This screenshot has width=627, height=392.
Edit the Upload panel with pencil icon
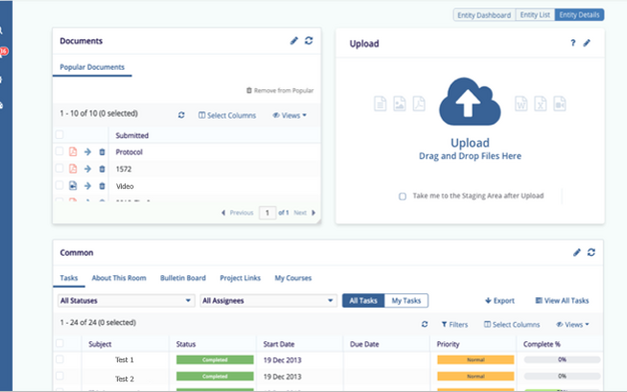tap(587, 43)
